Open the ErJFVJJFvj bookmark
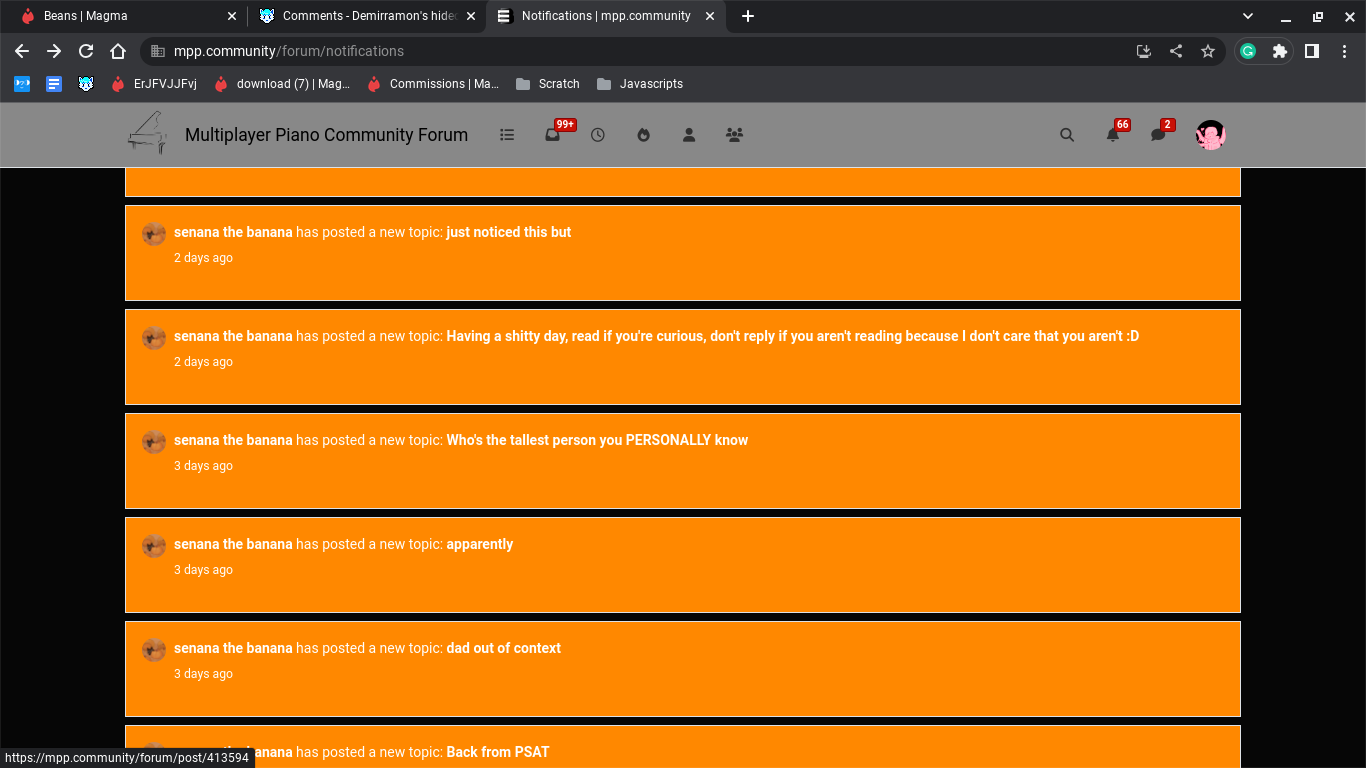1366x768 pixels. [x=154, y=84]
